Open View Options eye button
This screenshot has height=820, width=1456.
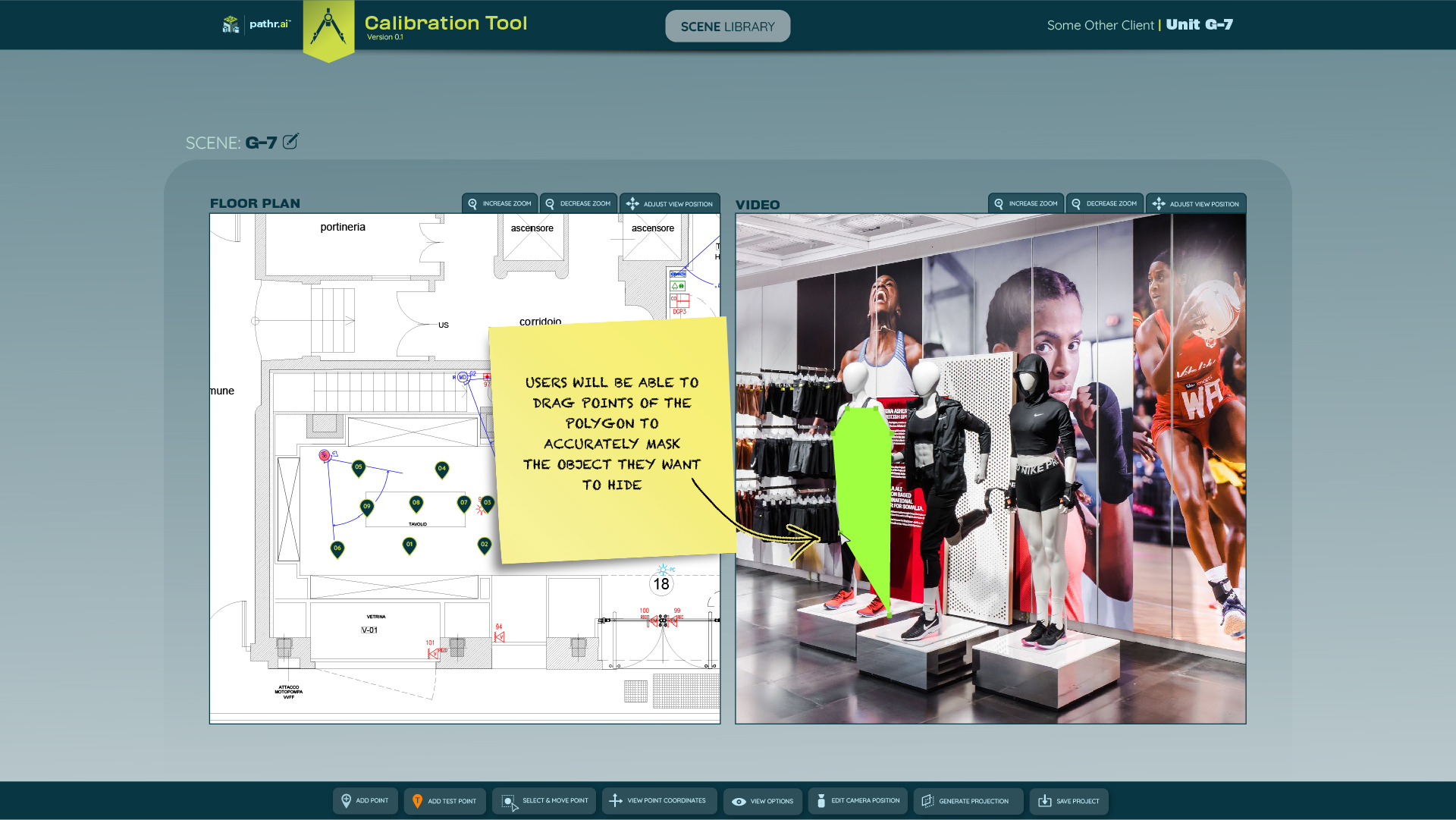[762, 801]
